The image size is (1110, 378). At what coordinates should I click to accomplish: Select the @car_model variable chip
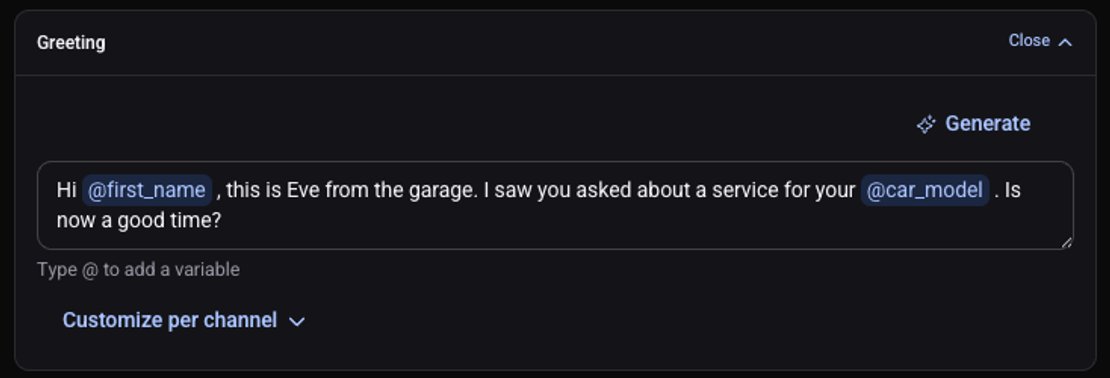point(925,190)
